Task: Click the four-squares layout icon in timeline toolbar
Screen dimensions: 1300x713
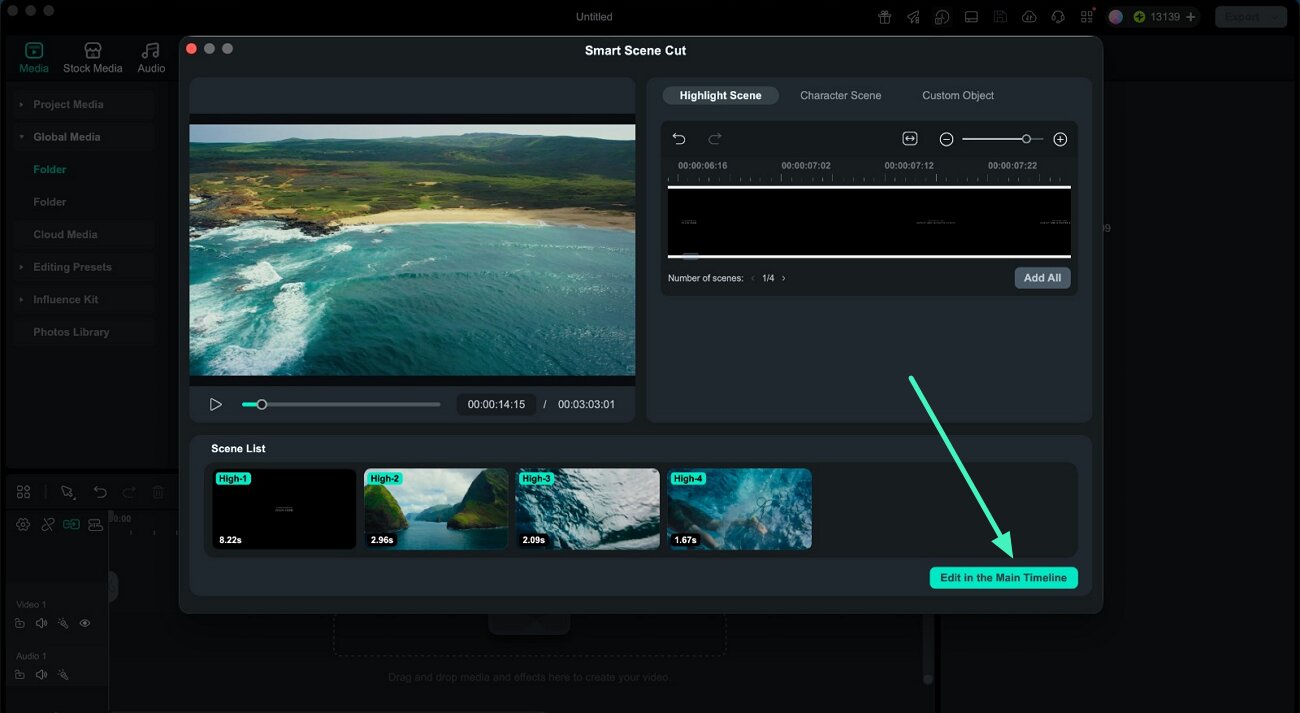Action: coord(23,492)
